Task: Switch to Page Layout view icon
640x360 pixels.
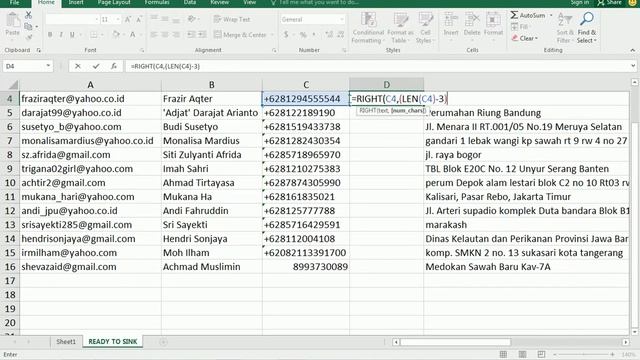Action: tap(522, 354)
